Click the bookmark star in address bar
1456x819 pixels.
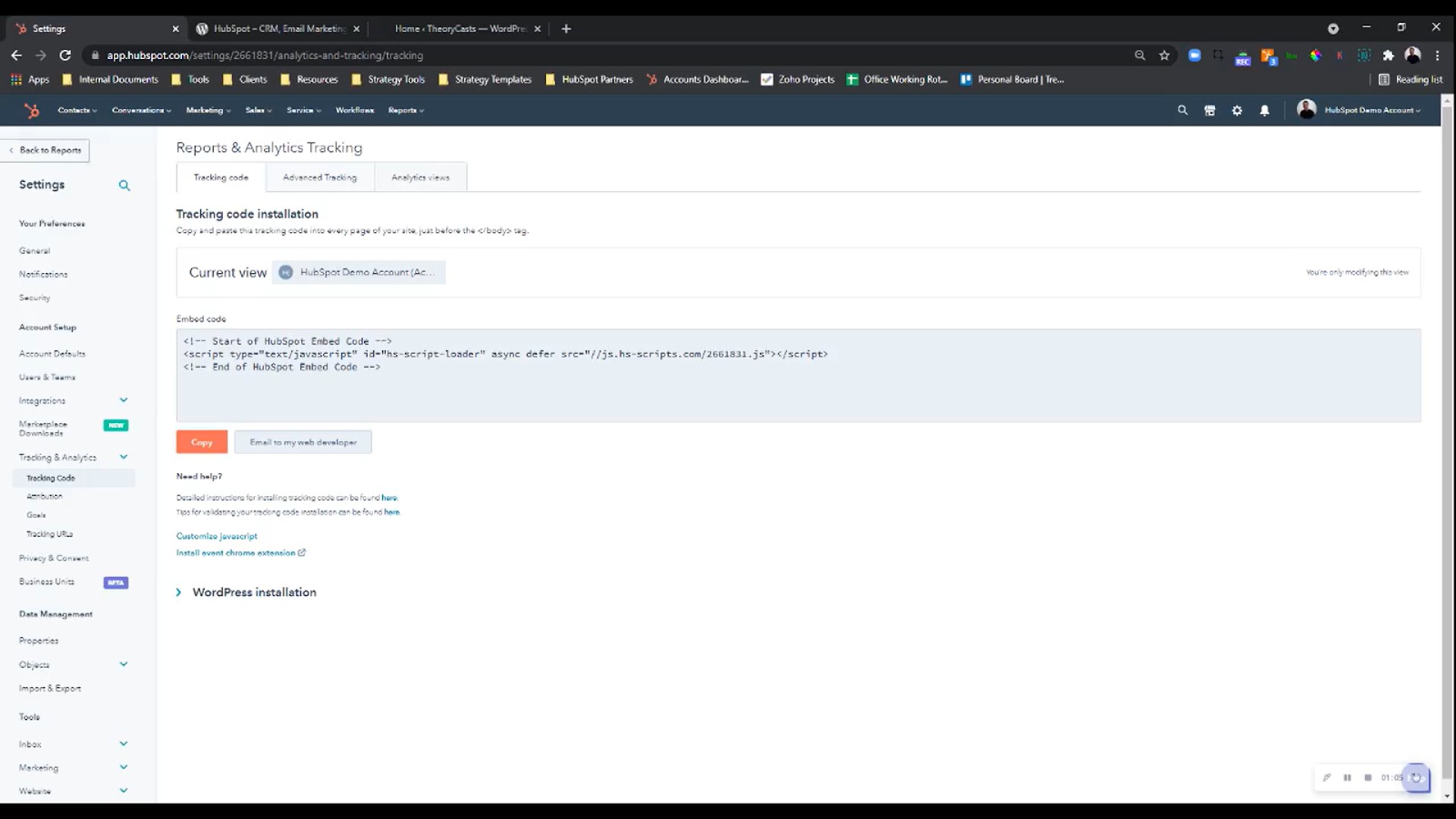click(1164, 55)
